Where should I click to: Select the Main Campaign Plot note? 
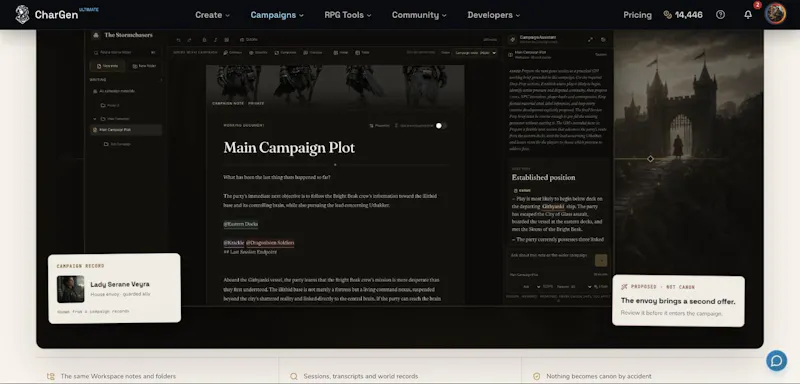tap(126, 130)
